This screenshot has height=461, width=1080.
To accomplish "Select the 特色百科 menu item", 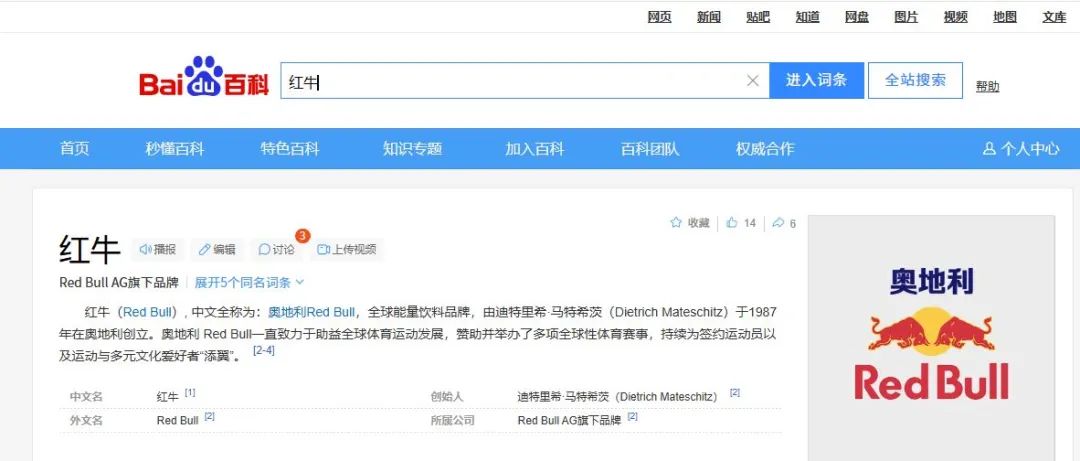I will pos(290,148).
